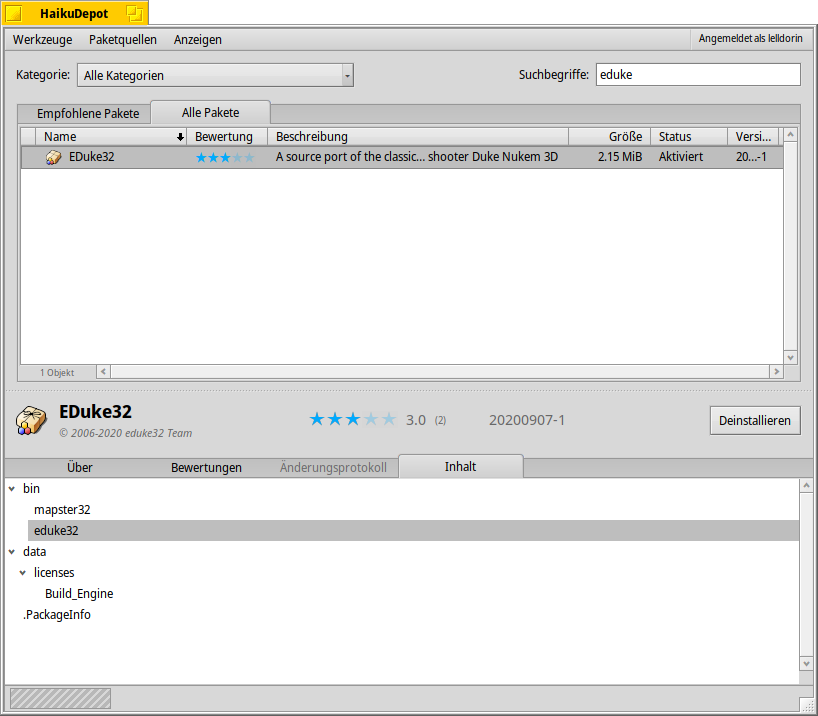Screen dimensions: 818x716
Task: Collapse the licenses folder
Action: pyautogui.click(x=22, y=573)
